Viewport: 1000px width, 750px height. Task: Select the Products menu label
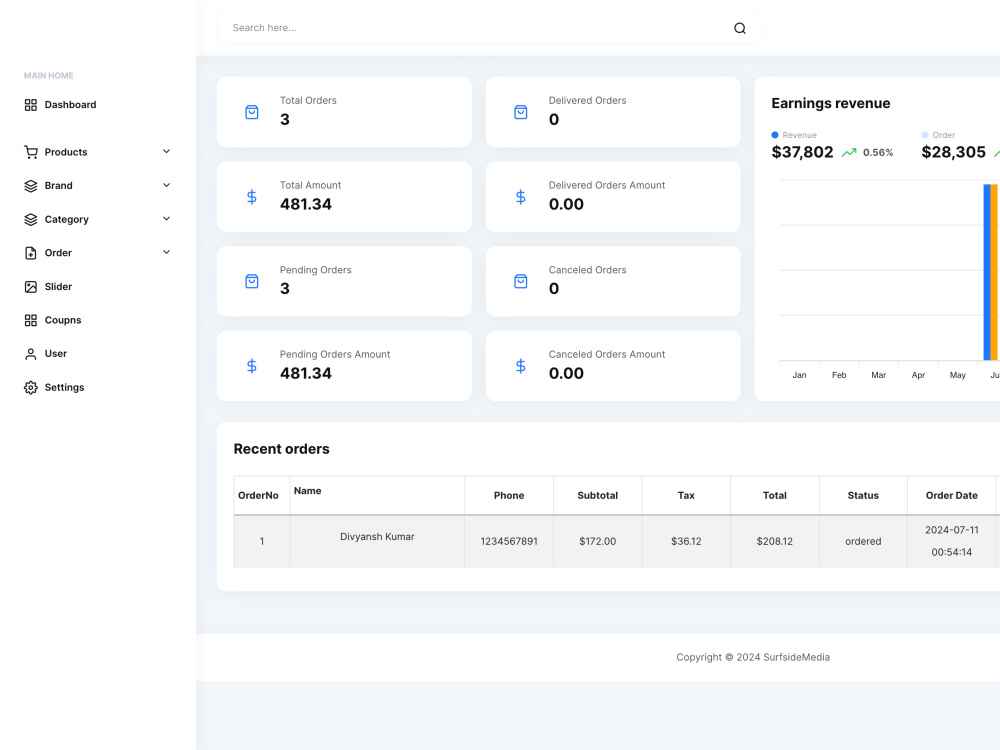tap(66, 152)
